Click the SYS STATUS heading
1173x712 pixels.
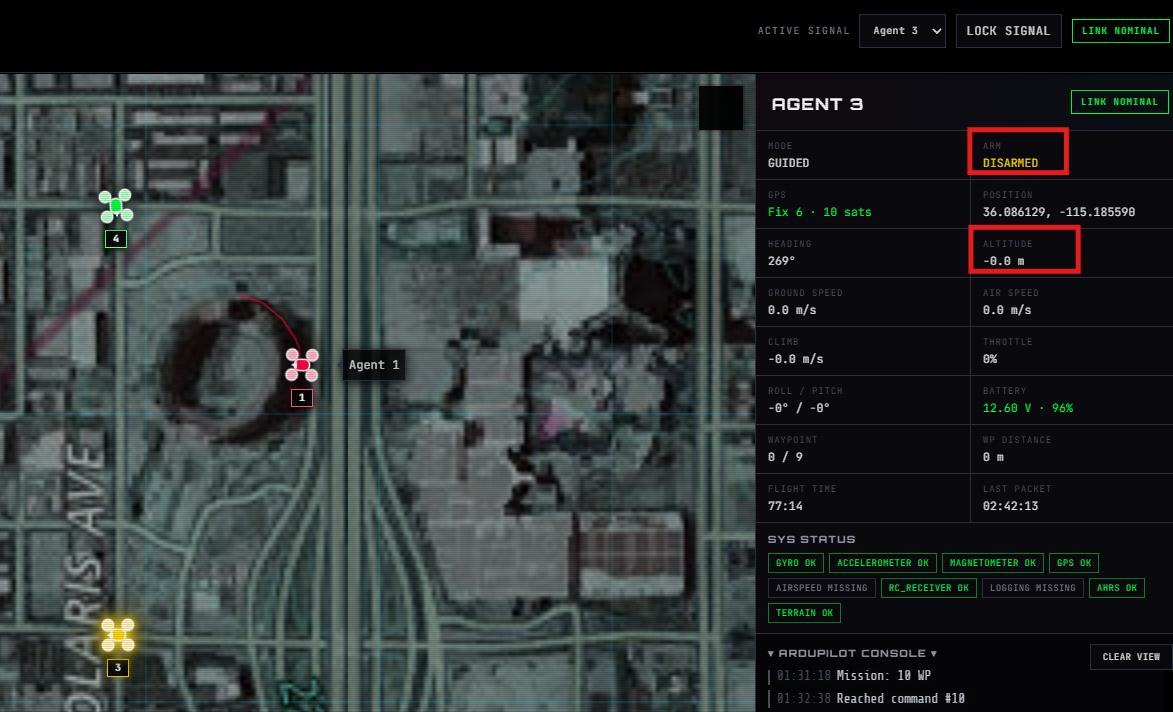[x=811, y=539]
